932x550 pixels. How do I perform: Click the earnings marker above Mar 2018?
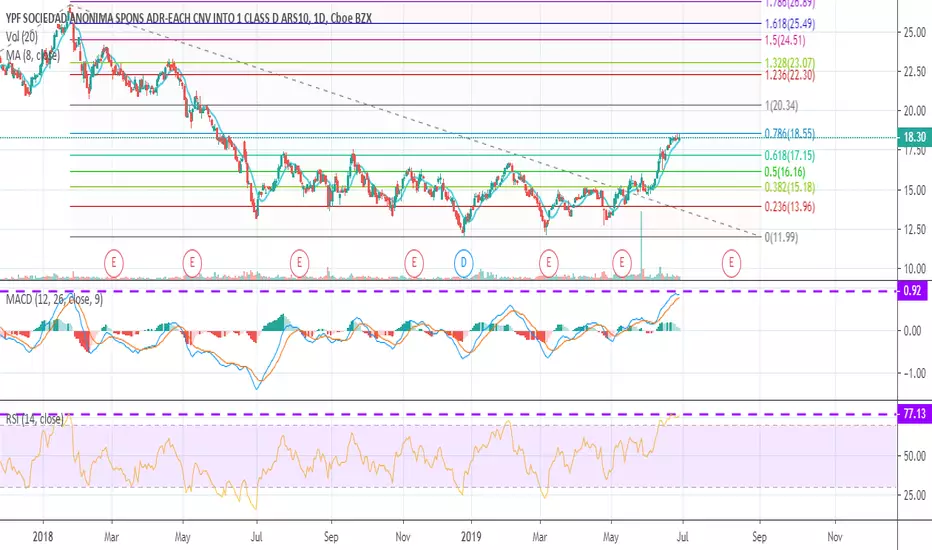click(114, 262)
